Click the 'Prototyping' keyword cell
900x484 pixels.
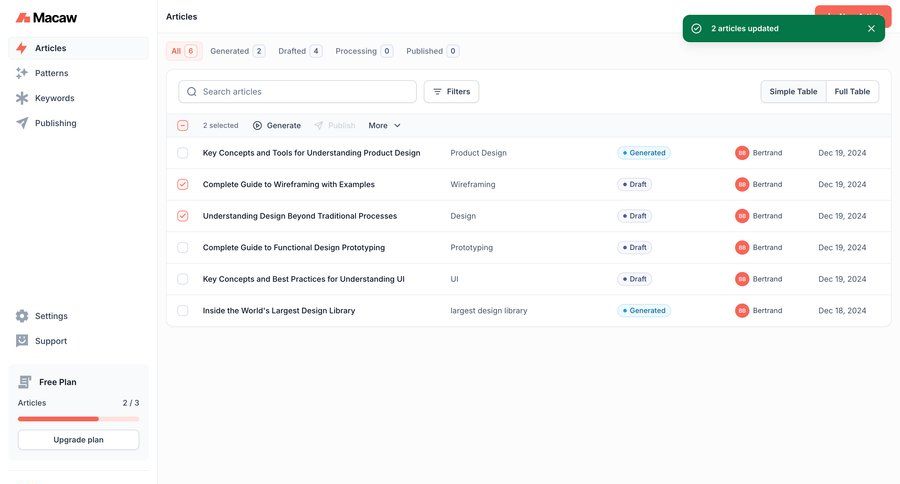[x=472, y=247]
